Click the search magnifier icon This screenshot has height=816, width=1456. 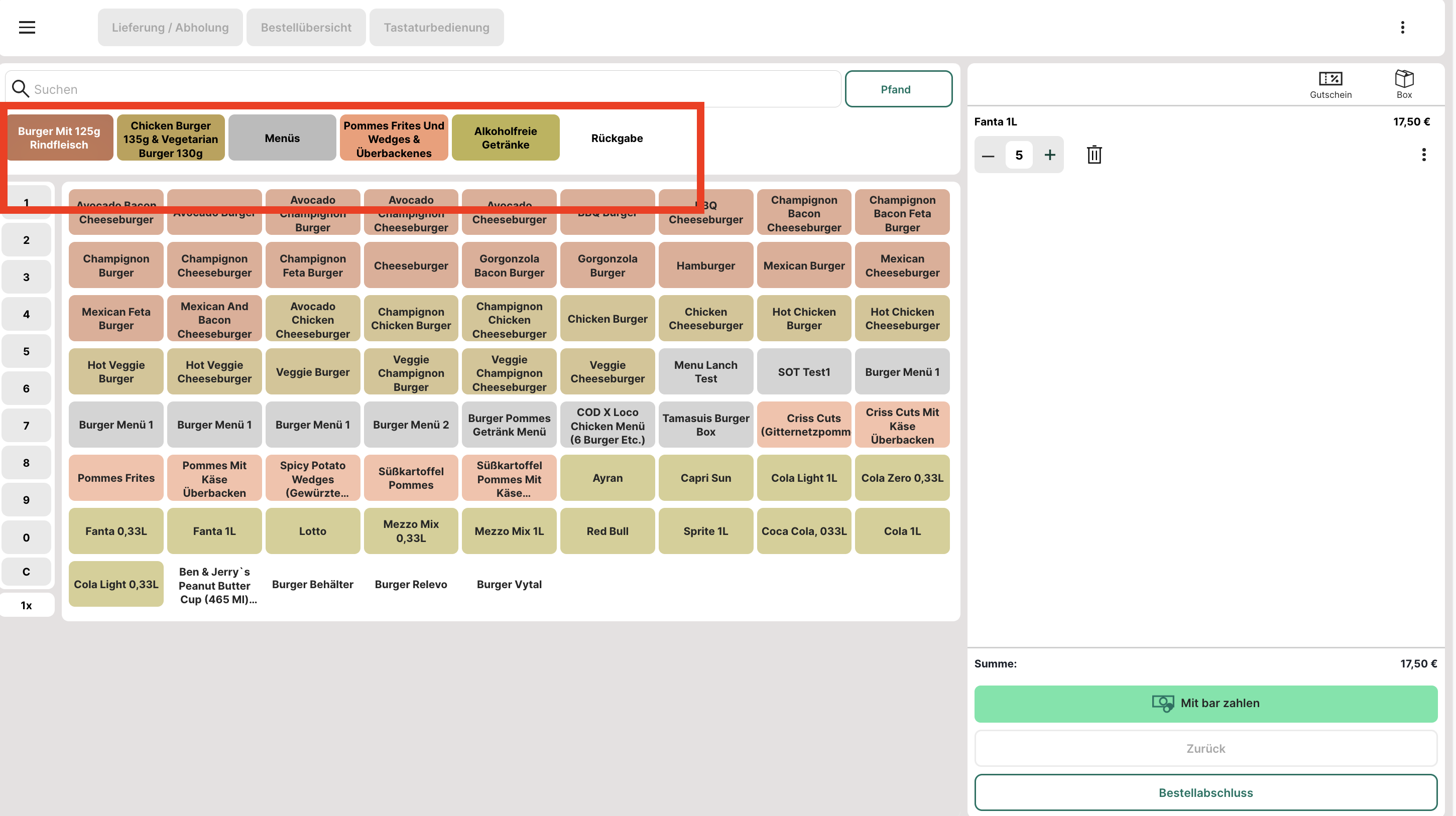pyautogui.click(x=21, y=89)
